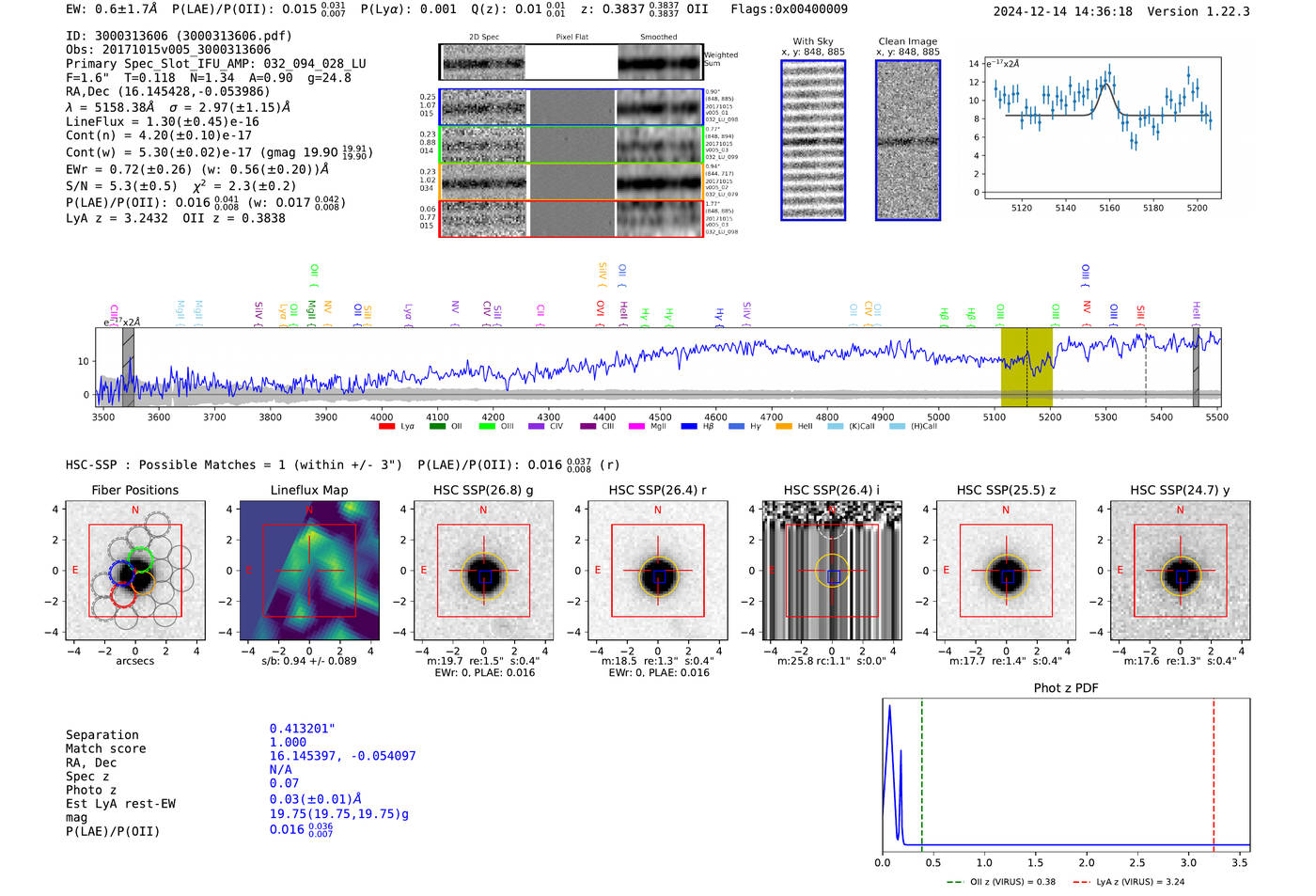Select the blue-bordered fiber row 032_LU_098
Screen dimensions: 1316x896
tap(572, 107)
